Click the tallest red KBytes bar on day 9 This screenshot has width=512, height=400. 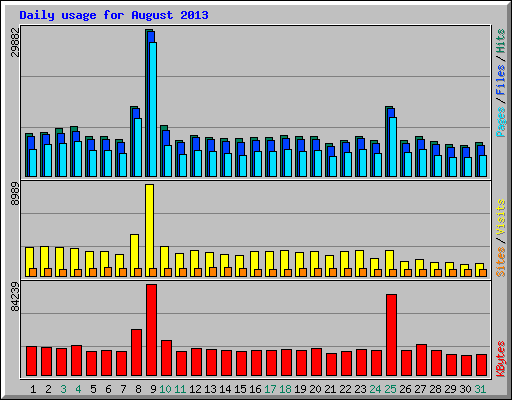(x=151, y=330)
